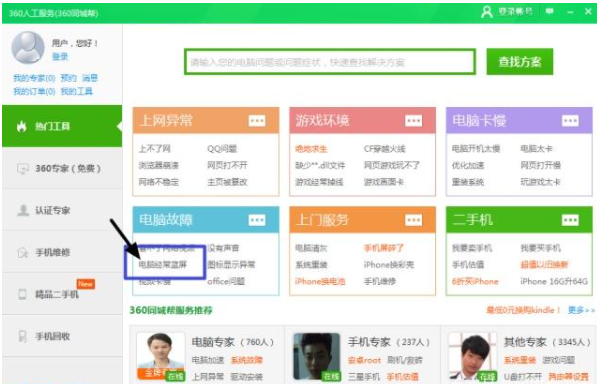This screenshot has height=384, width=597.
Task: Click the 游戏经常掉线 link
Action: [x=319, y=182]
